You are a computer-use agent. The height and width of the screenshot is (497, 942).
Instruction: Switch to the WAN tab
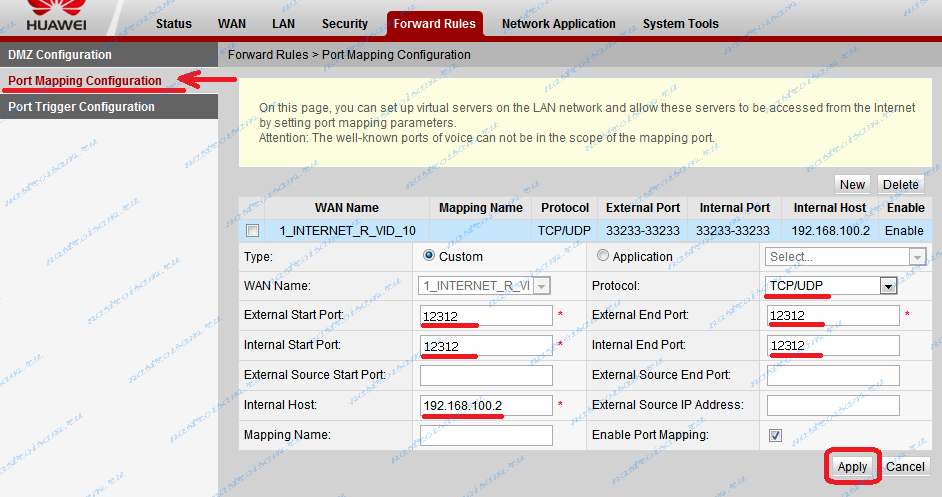coord(230,24)
